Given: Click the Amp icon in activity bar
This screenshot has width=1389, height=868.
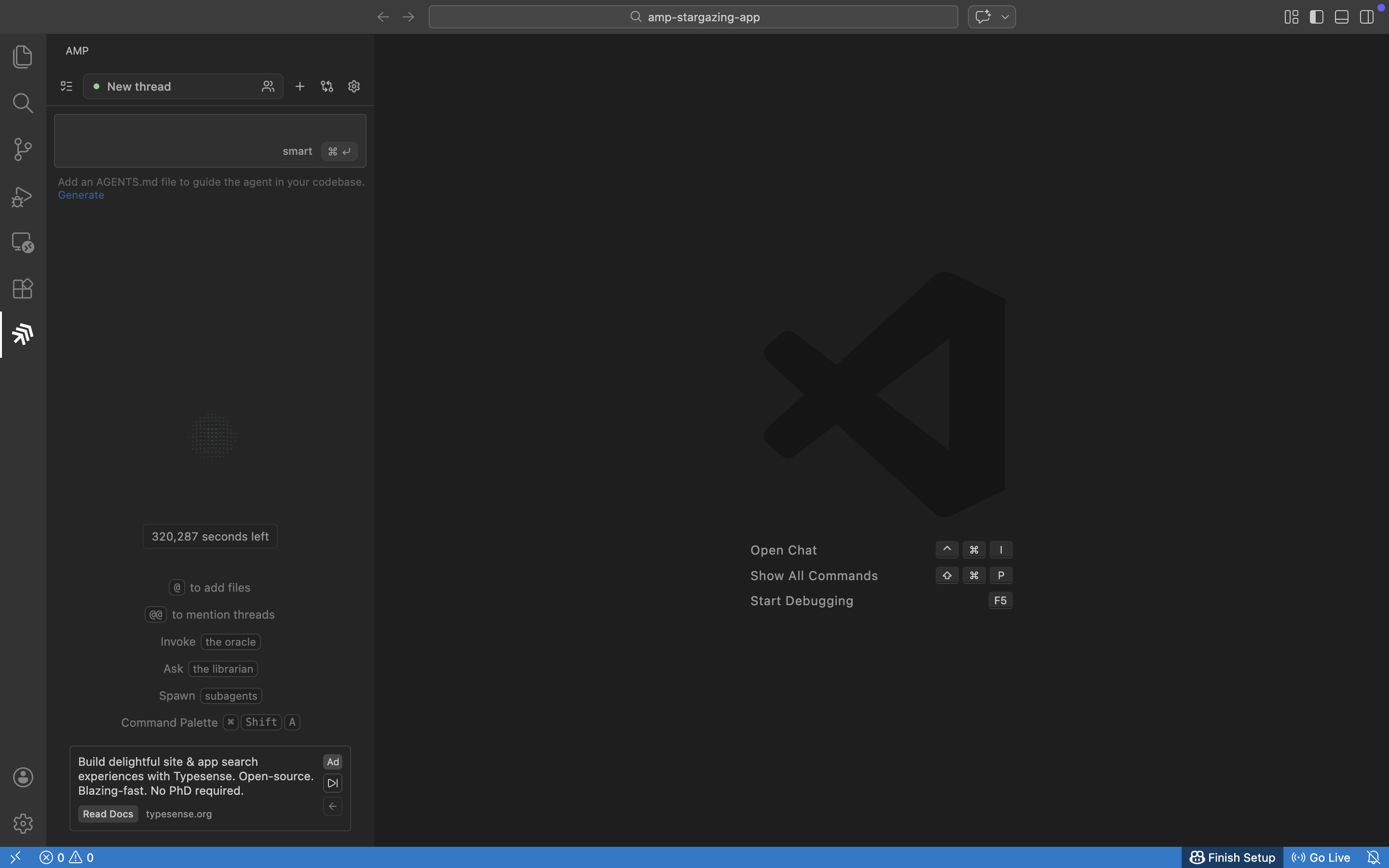Looking at the screenshot, I should (22, 334).
